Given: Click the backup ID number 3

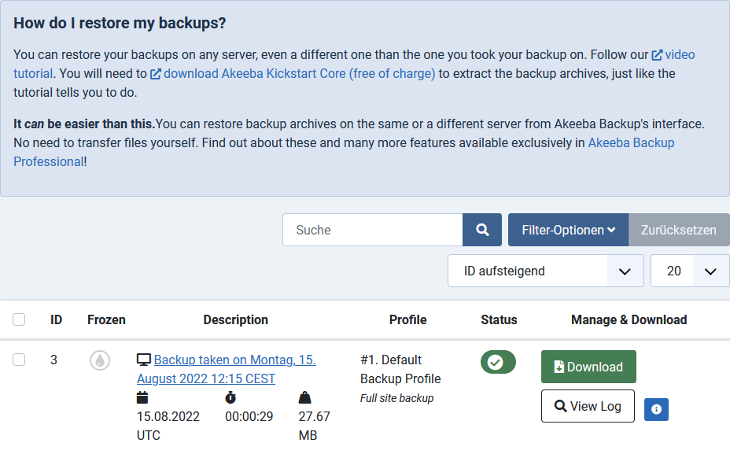Looking at the screenshot, I should [54, 360].
